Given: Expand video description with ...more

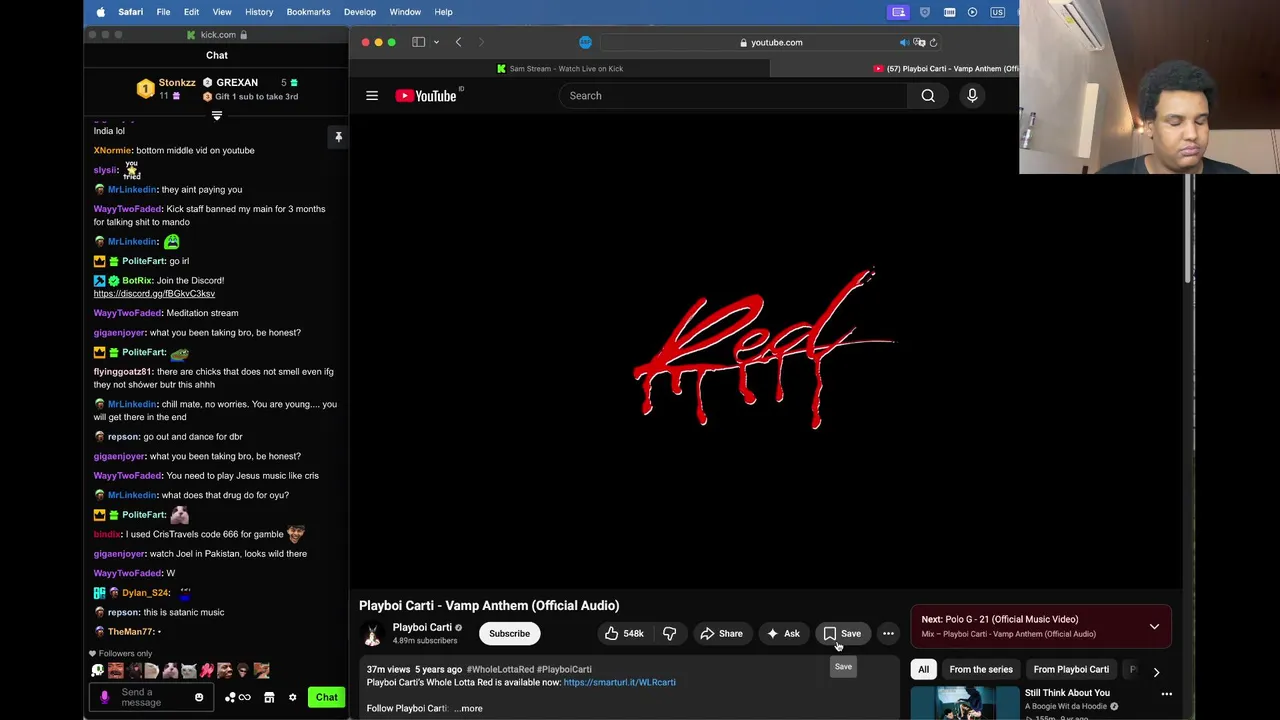Looking at the screenshot, I should (x=468, y=709).
